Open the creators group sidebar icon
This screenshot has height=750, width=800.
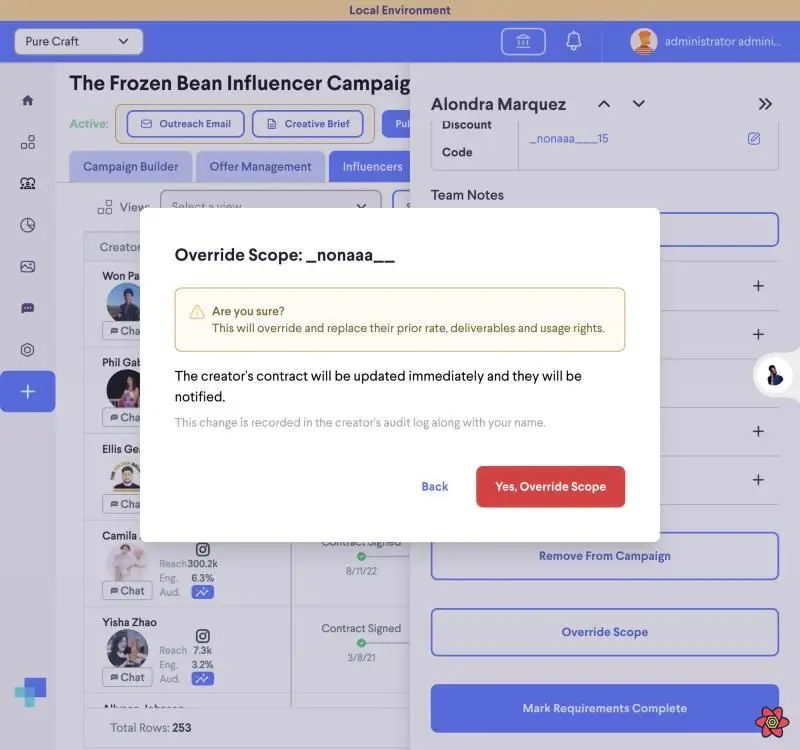click(28, 183)
